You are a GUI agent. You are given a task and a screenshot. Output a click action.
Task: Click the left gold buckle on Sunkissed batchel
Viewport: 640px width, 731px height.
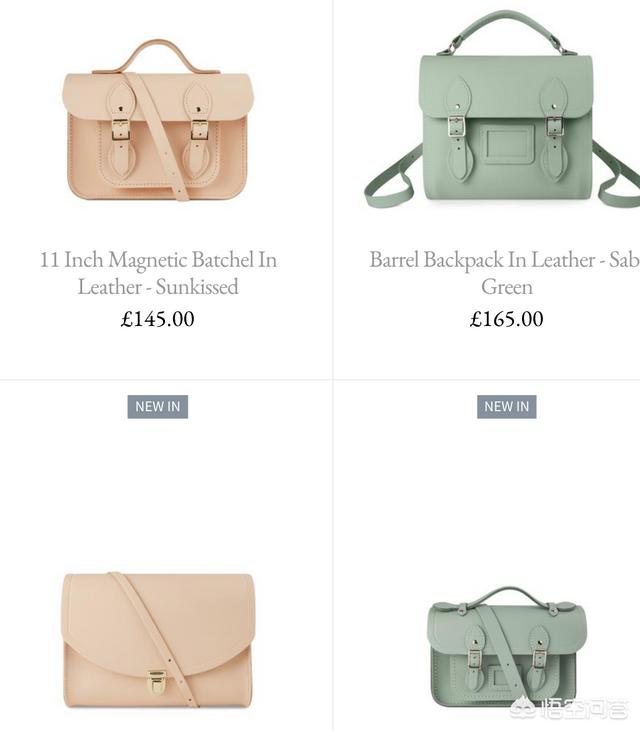(120, 130)
